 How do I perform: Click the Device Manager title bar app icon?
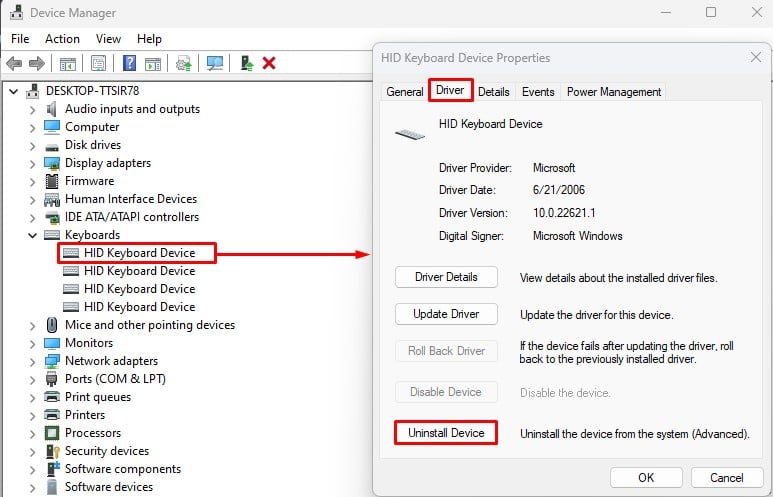tap(17, 12)
